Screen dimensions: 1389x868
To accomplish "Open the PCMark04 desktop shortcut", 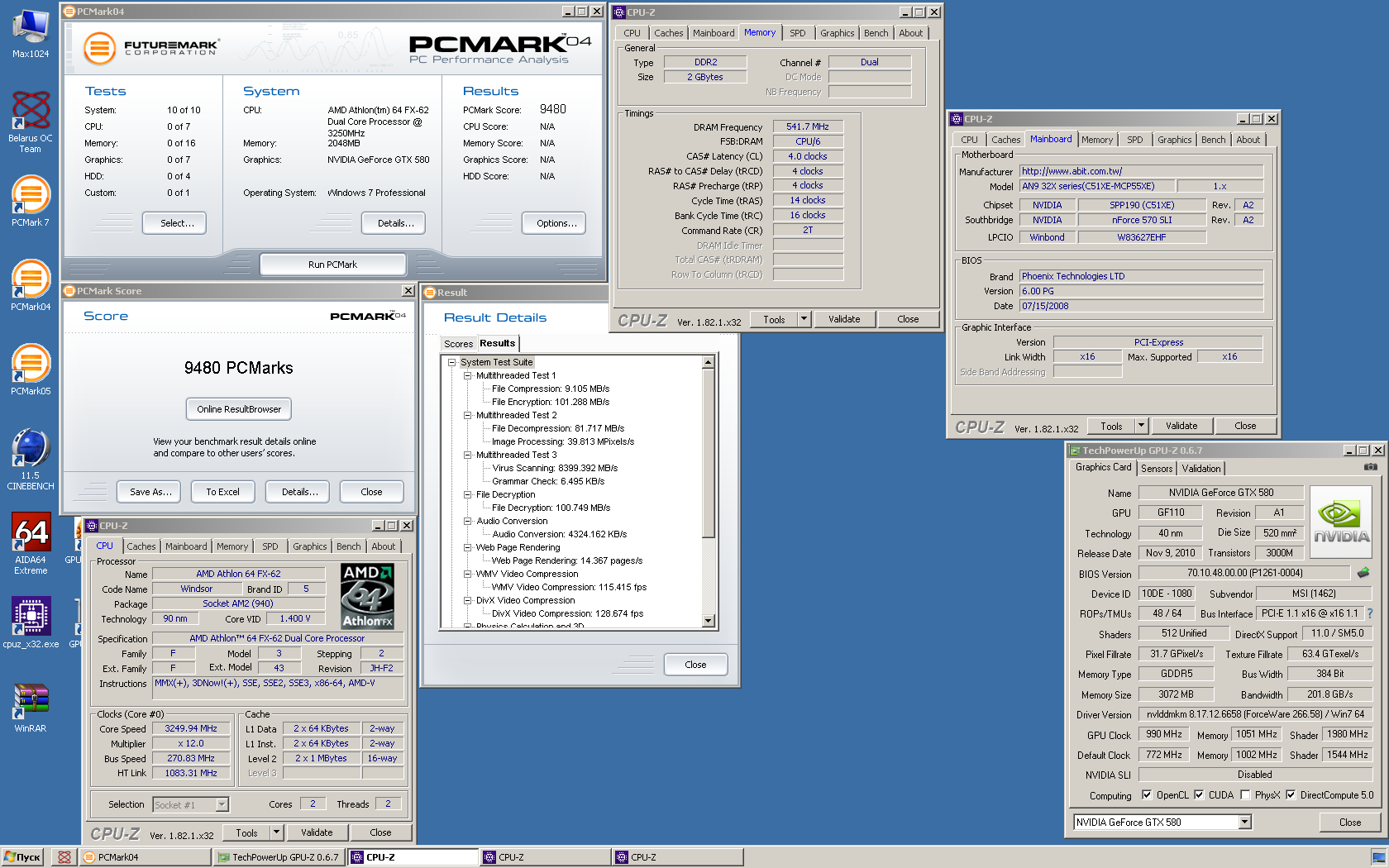I will (x=31, y=285).
